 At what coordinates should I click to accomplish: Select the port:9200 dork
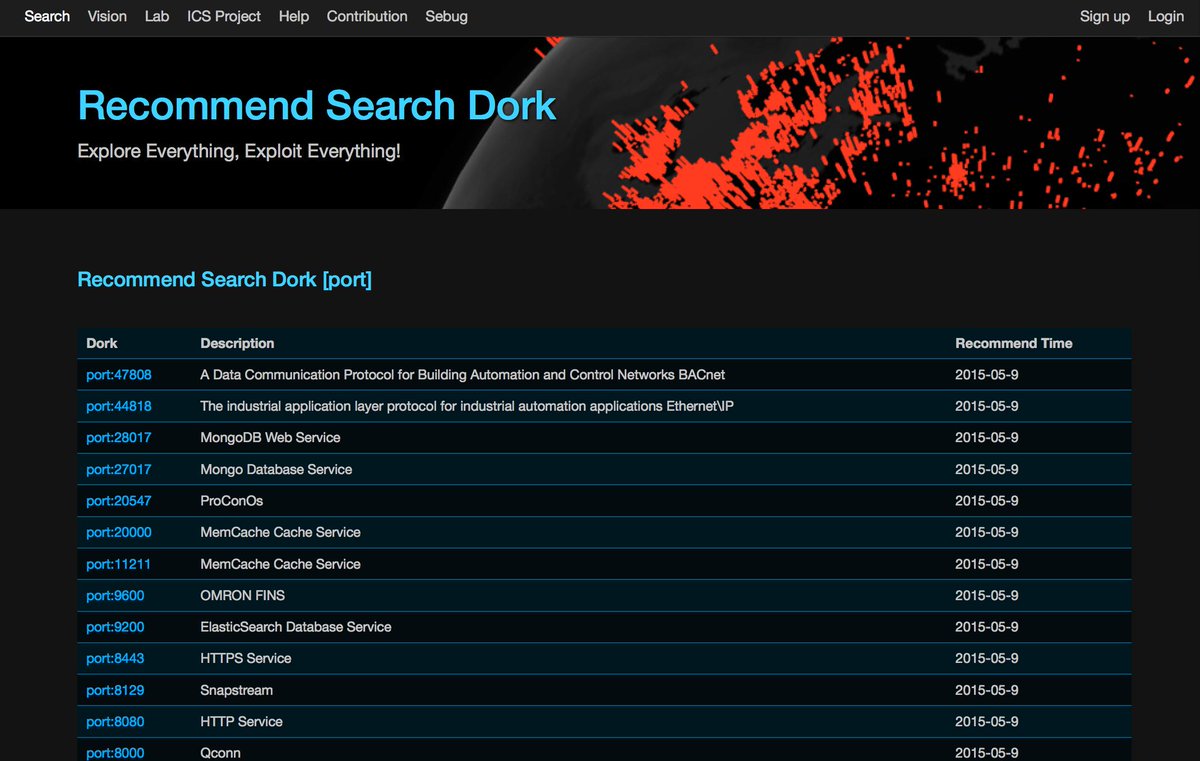click(x=115, y=627)
